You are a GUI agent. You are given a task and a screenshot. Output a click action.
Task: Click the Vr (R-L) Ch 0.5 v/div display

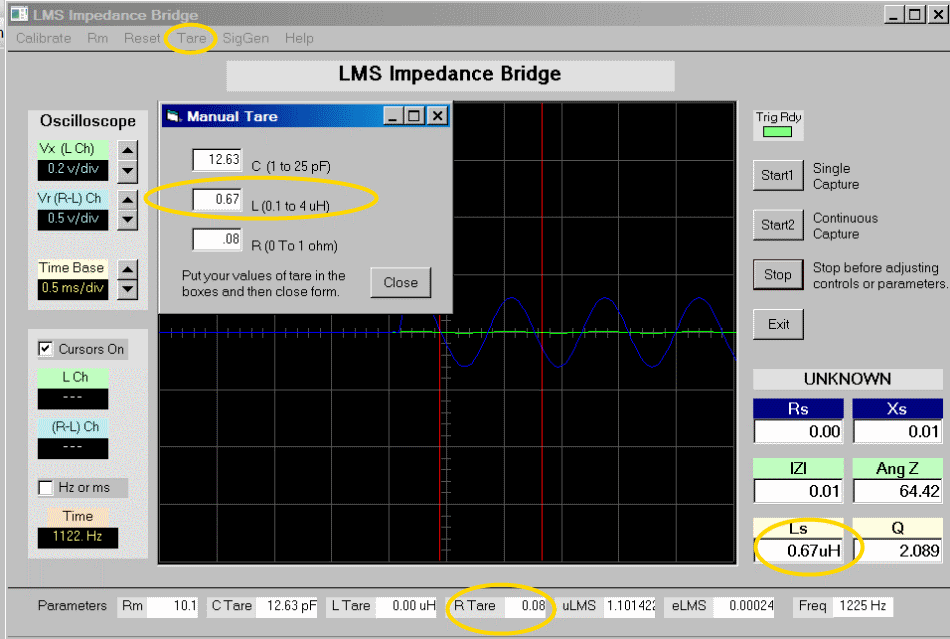click(x=73, y=219)
